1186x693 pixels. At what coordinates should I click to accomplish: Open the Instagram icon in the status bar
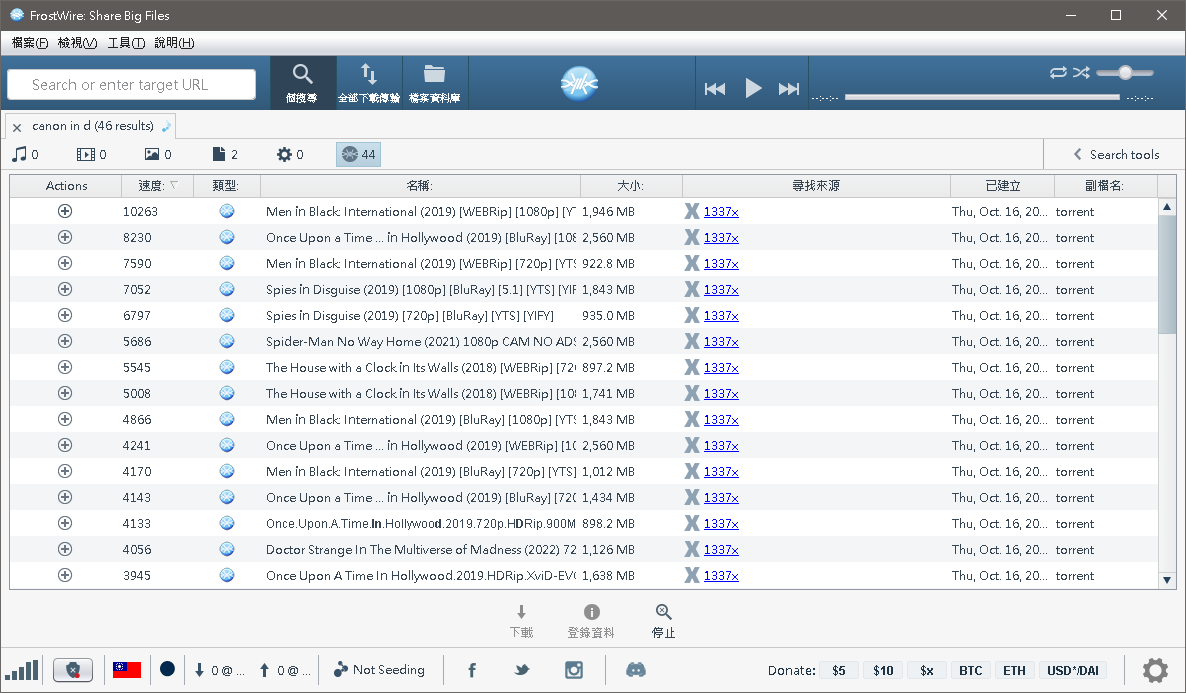574,670
